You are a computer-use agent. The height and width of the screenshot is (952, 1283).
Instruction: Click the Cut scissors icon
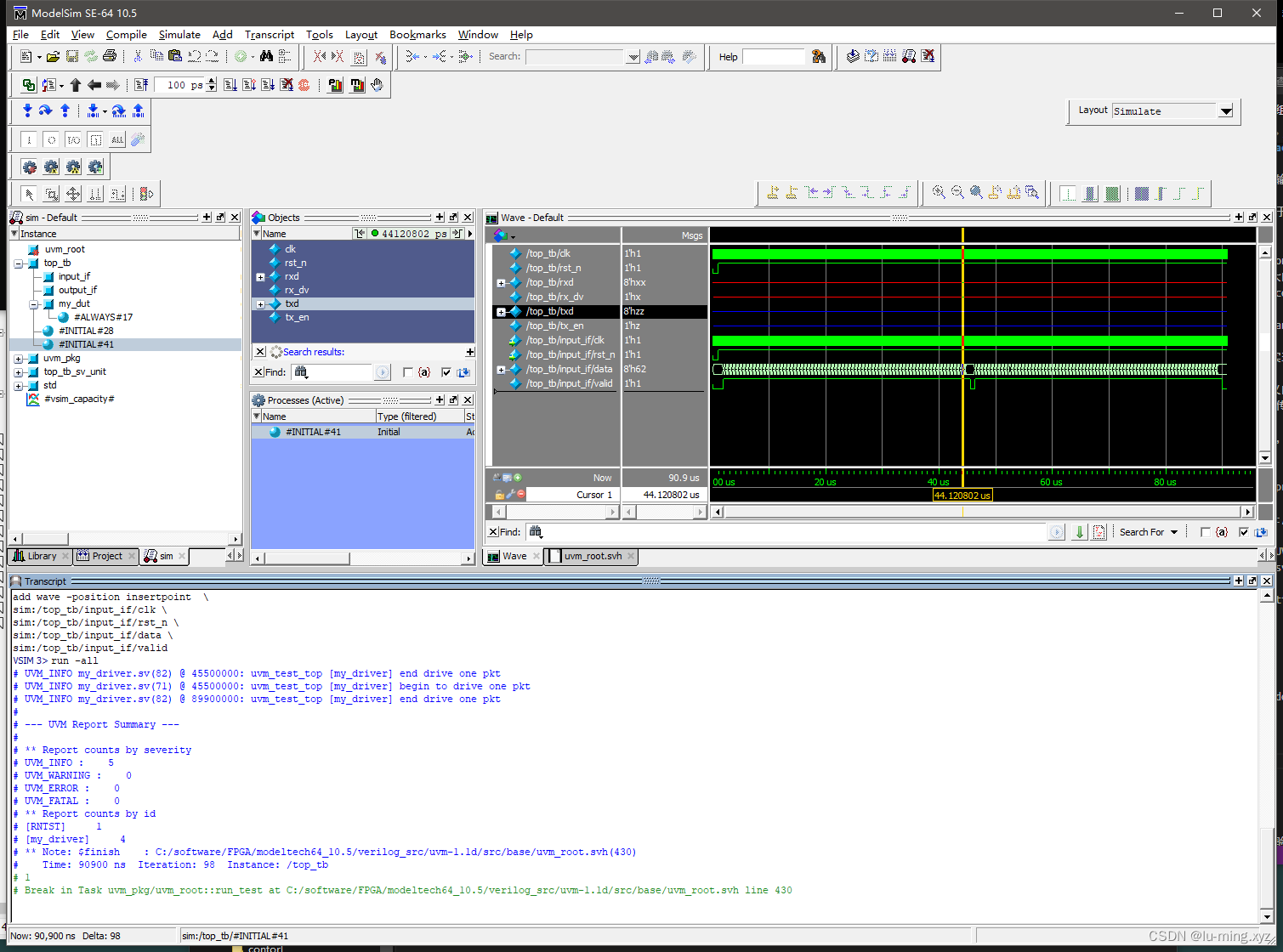[x=138, y=56]
